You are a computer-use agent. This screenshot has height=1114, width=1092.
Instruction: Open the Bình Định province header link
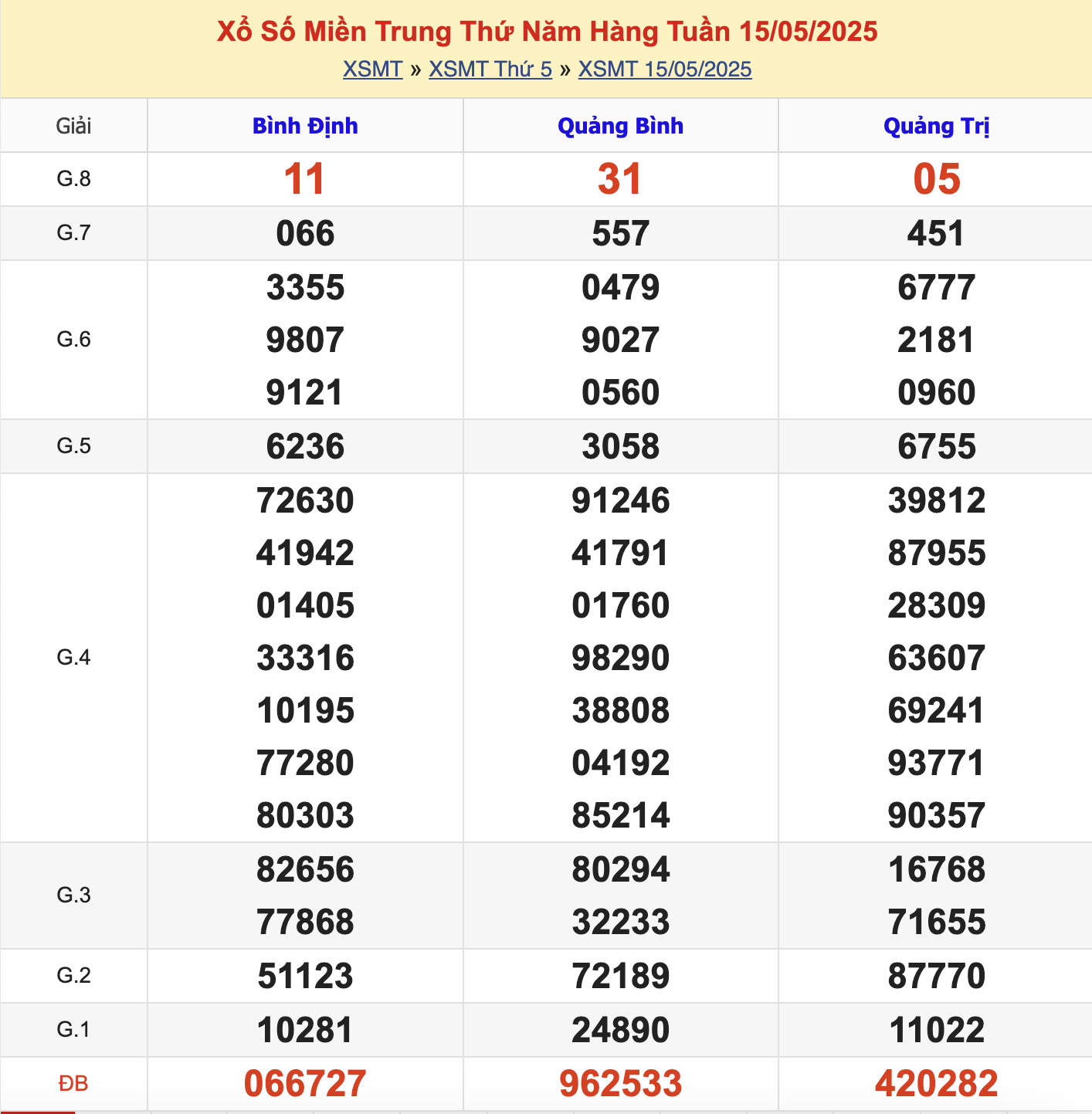(x=305, y=126)
